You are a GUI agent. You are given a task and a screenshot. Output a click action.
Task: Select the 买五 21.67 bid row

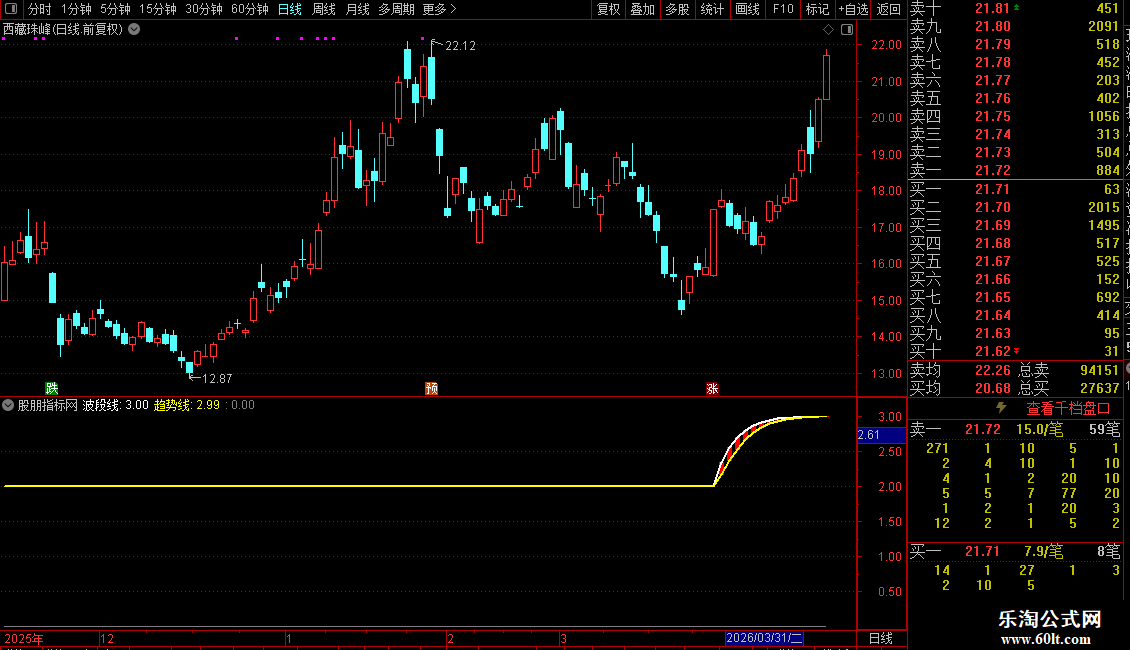[1015, 262]
